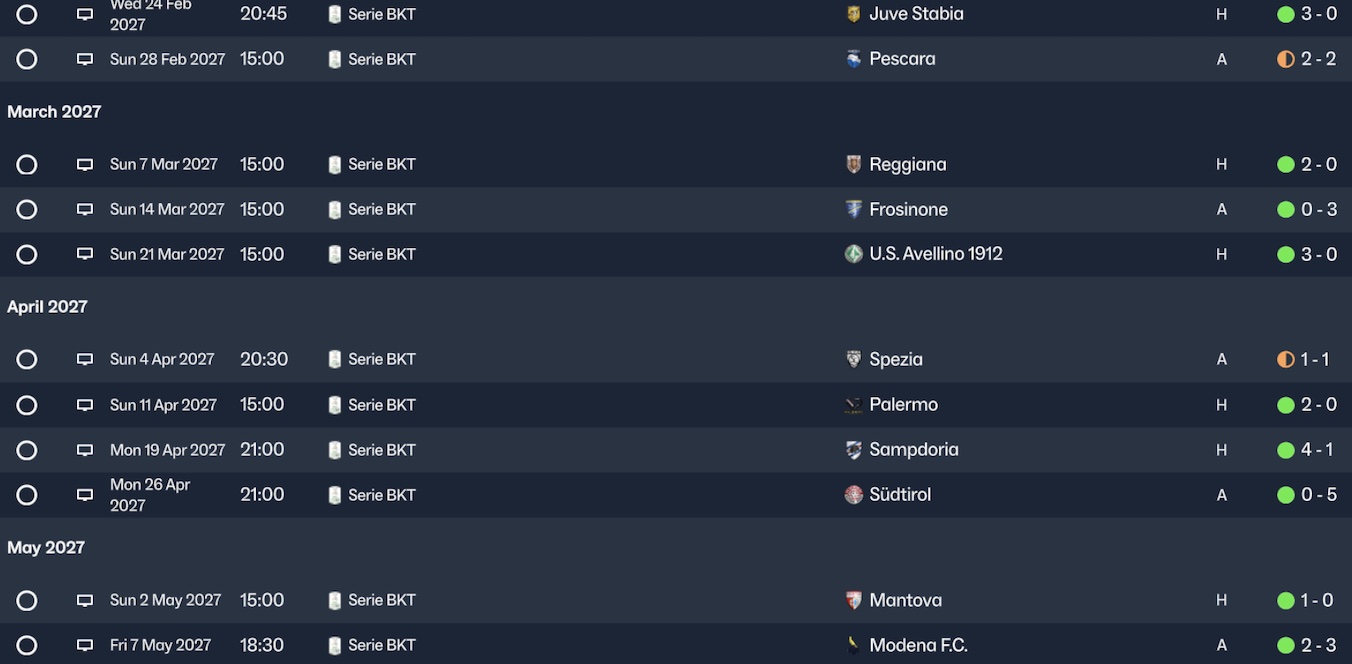Click the Sun 14 Mar 2027 fixture date
Viewport: 1352px width, 664px height.
click(x=167, y=209)
